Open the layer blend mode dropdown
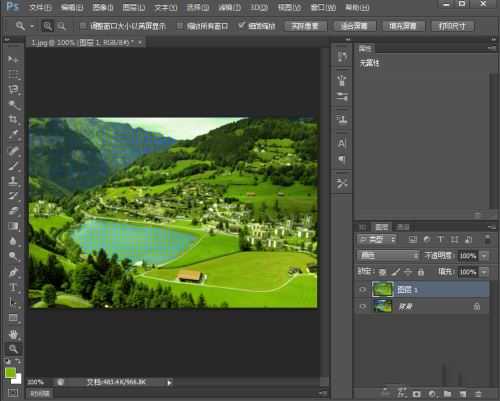 point(388,256)
